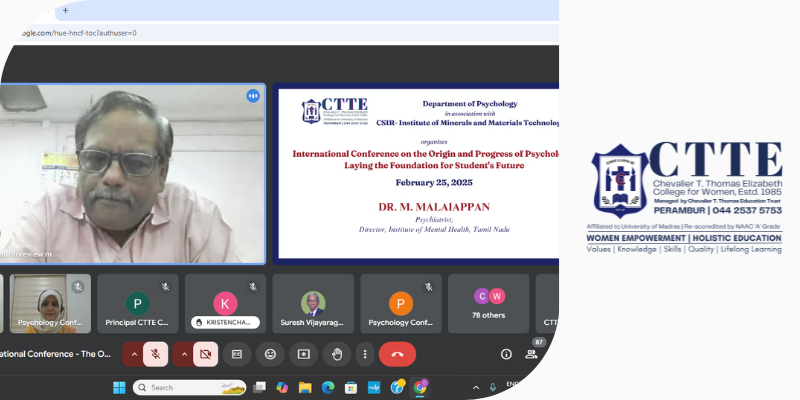Select the Principal CTTE participant tile
800x400 pixels.
[x=138, y=304]
